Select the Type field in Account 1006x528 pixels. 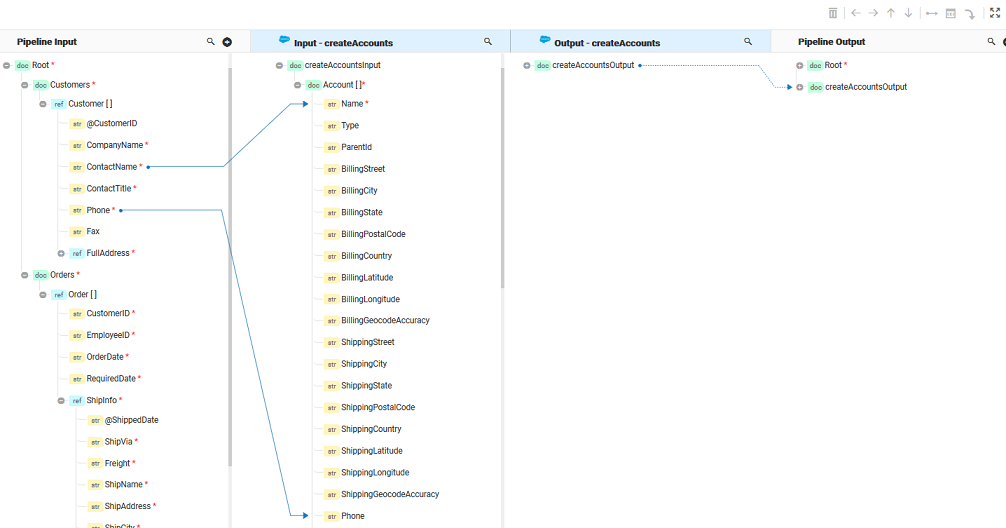tap(350, 126)
